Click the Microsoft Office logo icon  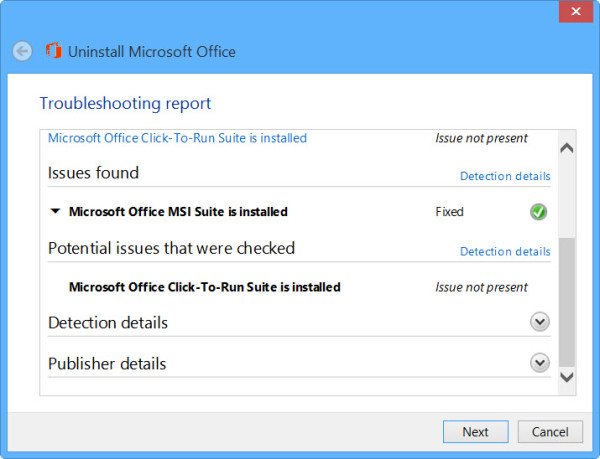point(53,51)
